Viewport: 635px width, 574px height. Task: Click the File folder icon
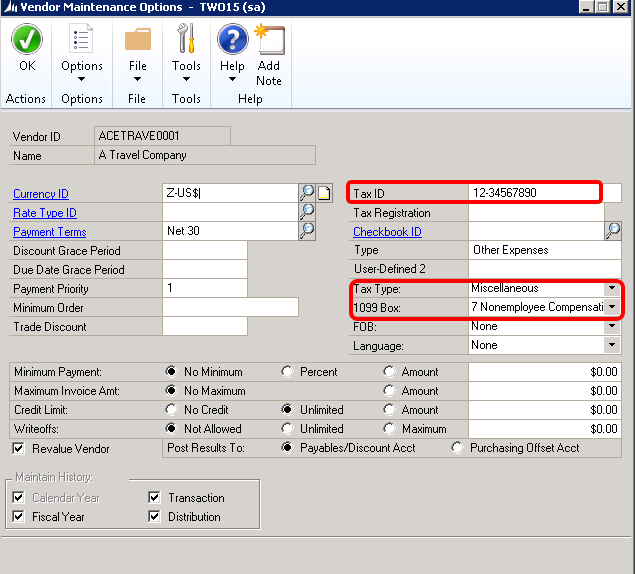pos(137,41)
